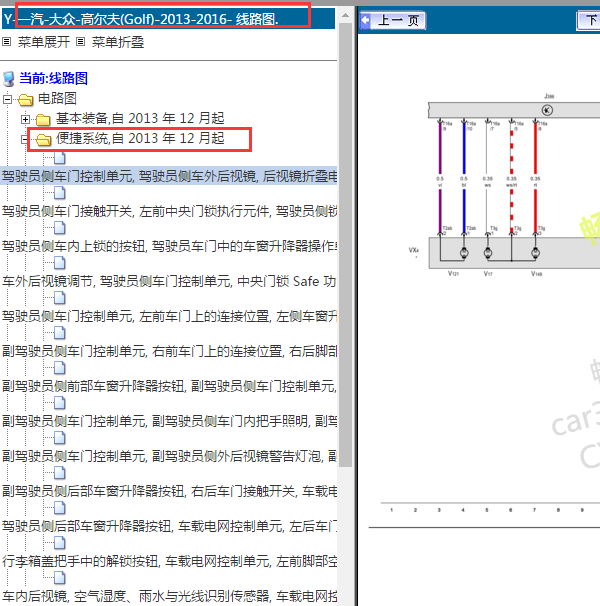Open 副驾驶员侧前部车窗升降器按钮 entry

[x=169, y=386]
